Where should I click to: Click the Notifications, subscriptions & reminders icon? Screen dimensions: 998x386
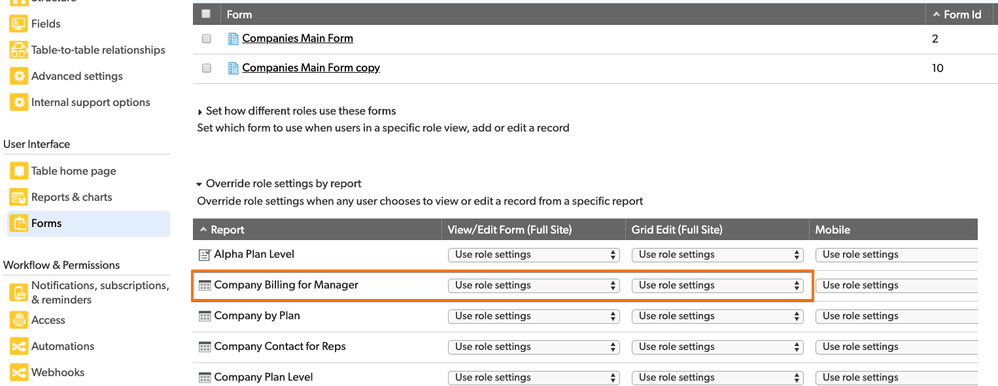(x=18, y=293)
